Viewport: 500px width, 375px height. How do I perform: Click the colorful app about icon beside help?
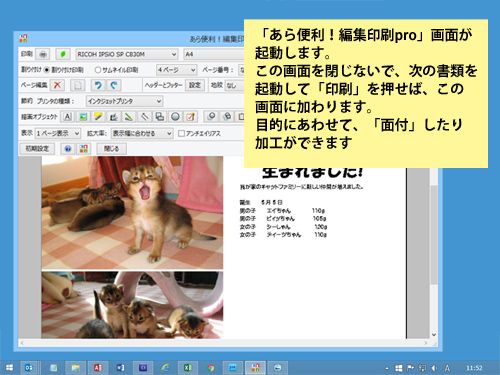pos(84,149)
